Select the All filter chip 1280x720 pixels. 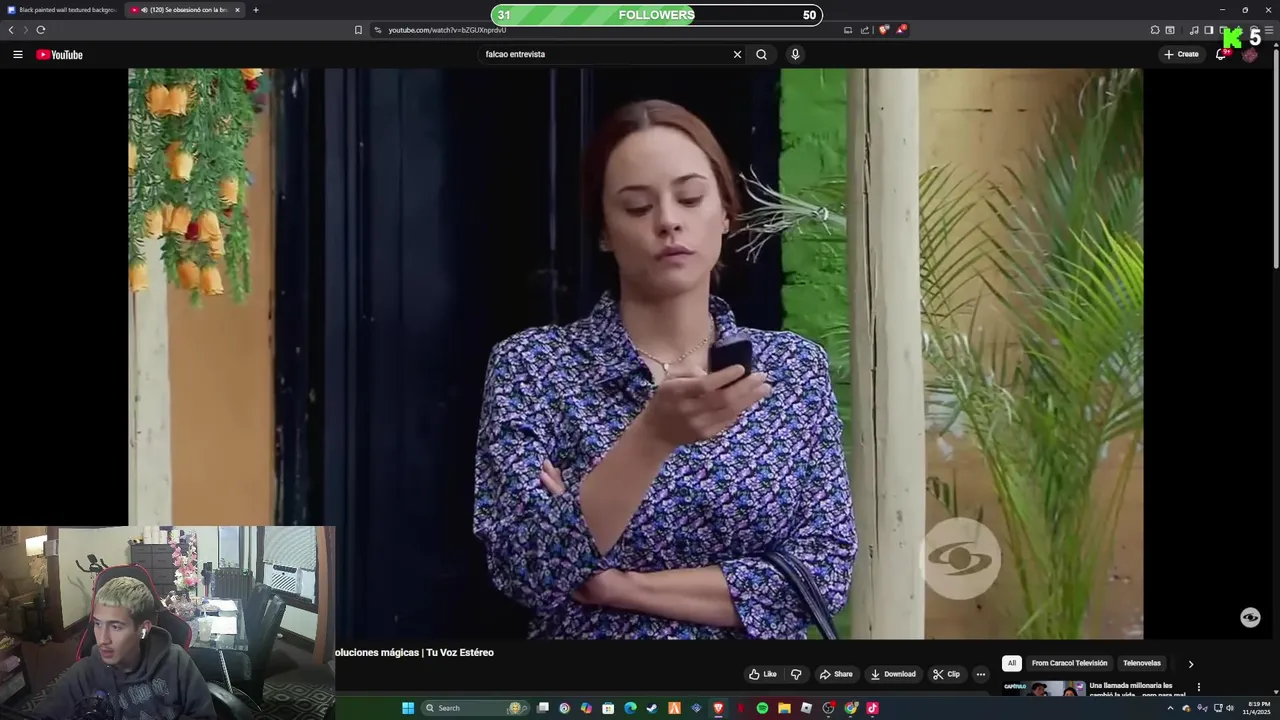[1011, 663]
